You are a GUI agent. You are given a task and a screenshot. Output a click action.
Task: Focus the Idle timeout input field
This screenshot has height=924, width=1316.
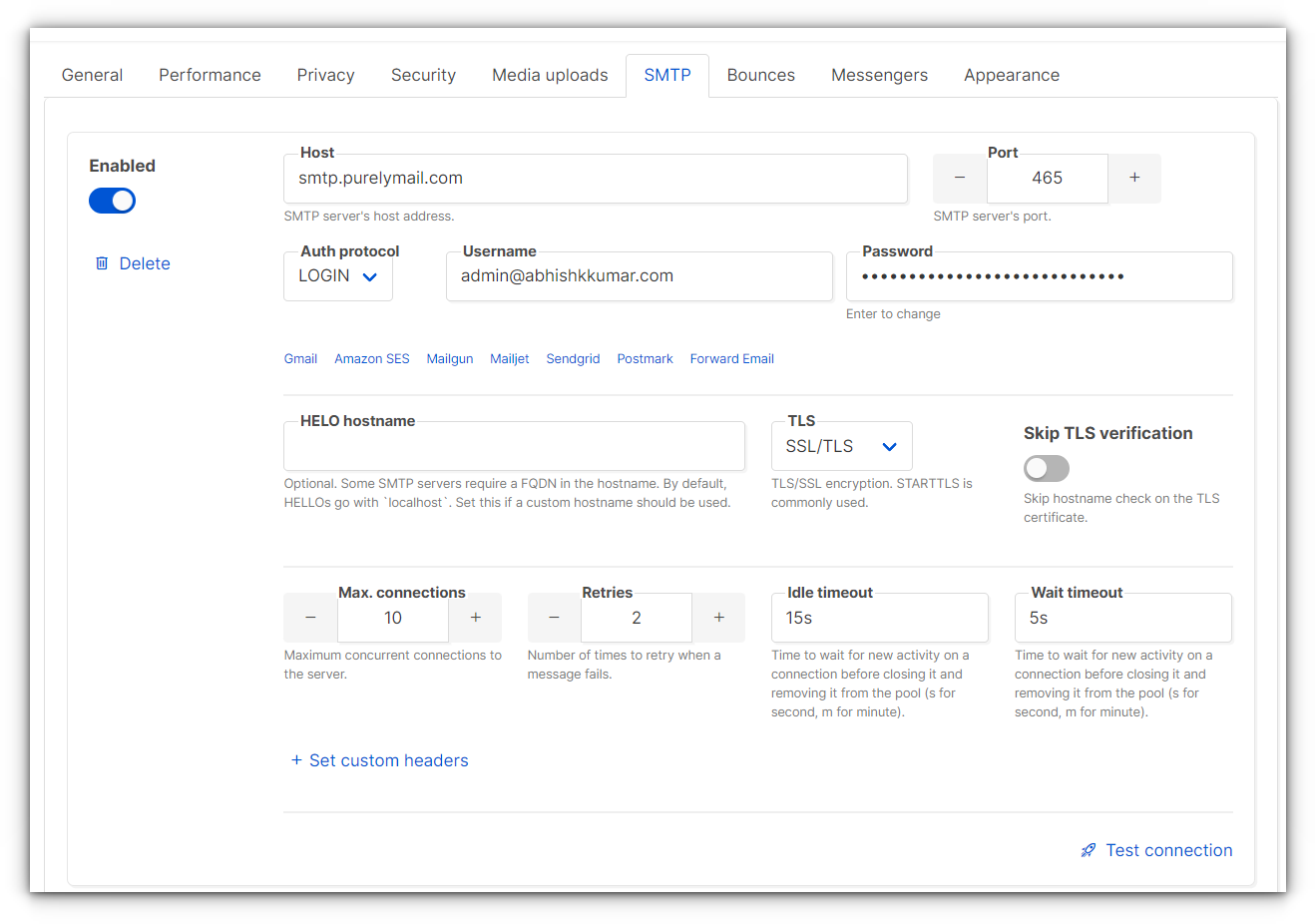click(879, 619)
